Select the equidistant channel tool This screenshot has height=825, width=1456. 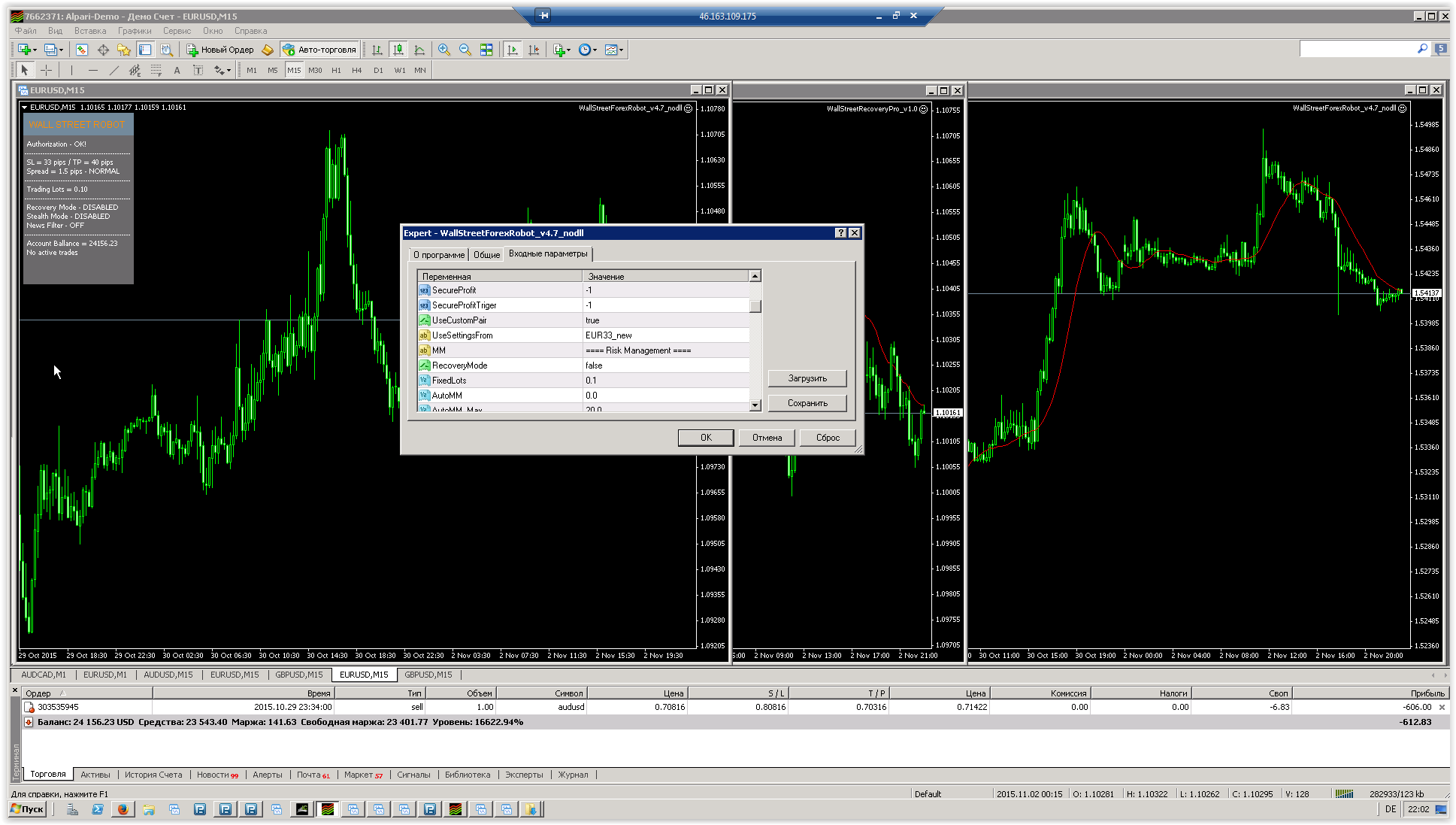(135, 70)
